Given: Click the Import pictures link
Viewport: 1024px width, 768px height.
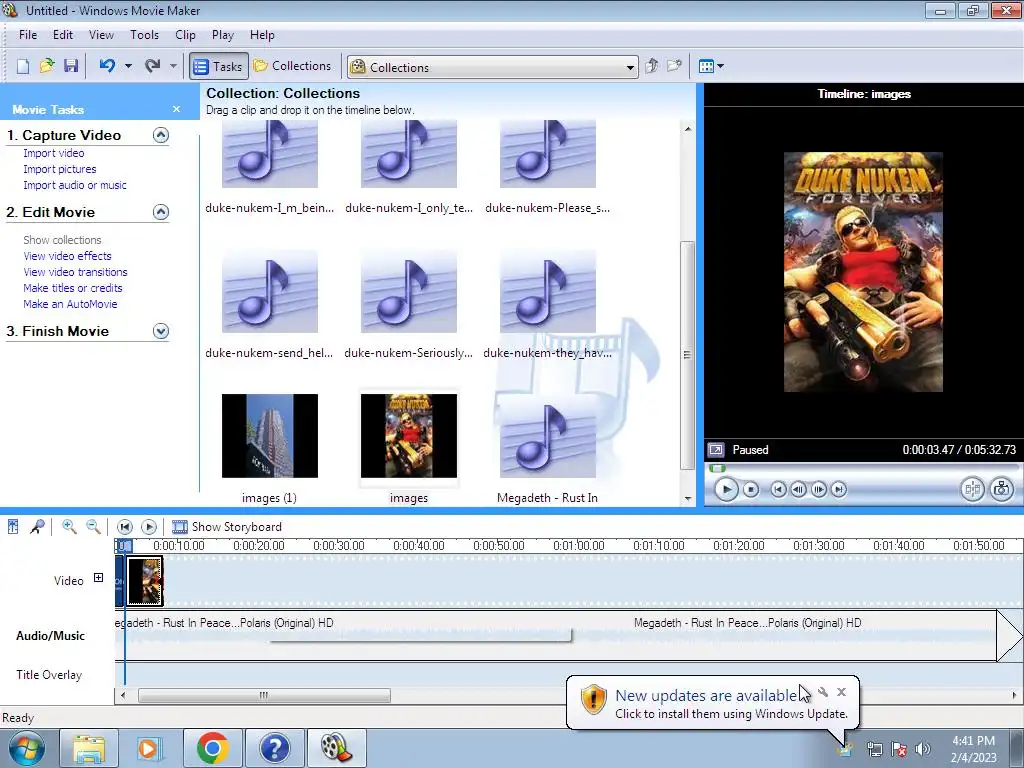Looking at the screenshot, I should click(x=59, y=169).
